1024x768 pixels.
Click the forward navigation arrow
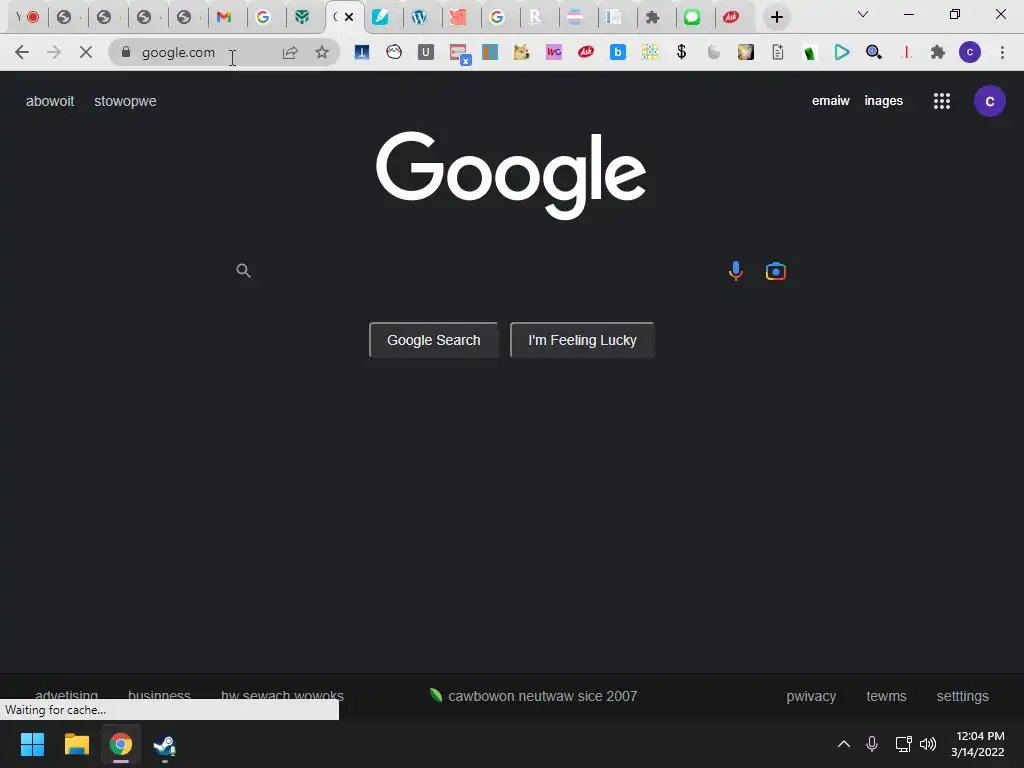(54, 52)
